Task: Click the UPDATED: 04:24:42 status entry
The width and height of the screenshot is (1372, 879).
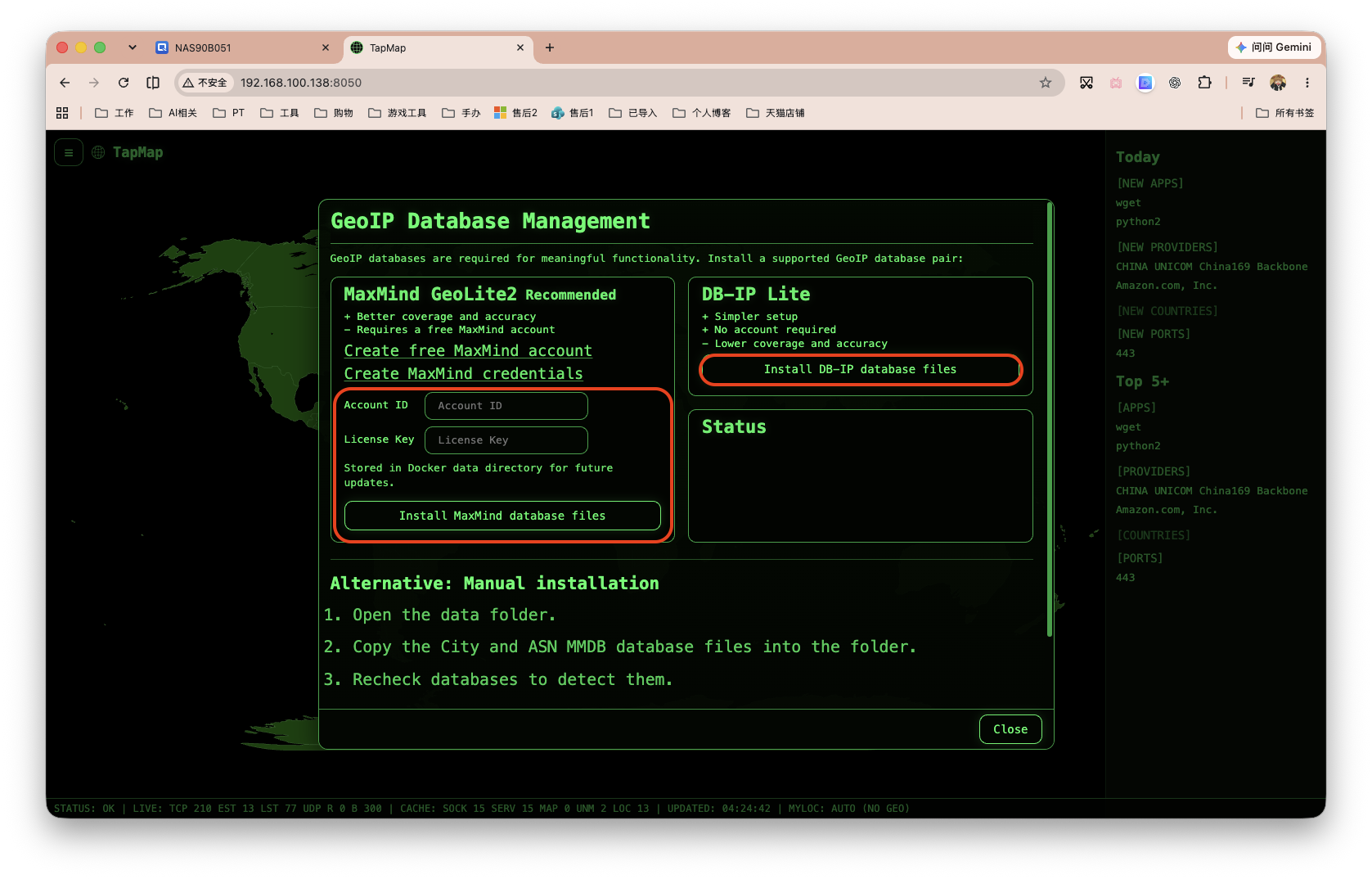Action: pyautogui.click(x=719, y=809)
